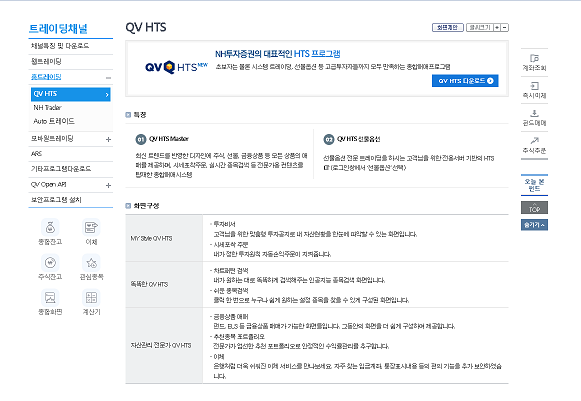Jump to page top with TOP button

point(534,208)
